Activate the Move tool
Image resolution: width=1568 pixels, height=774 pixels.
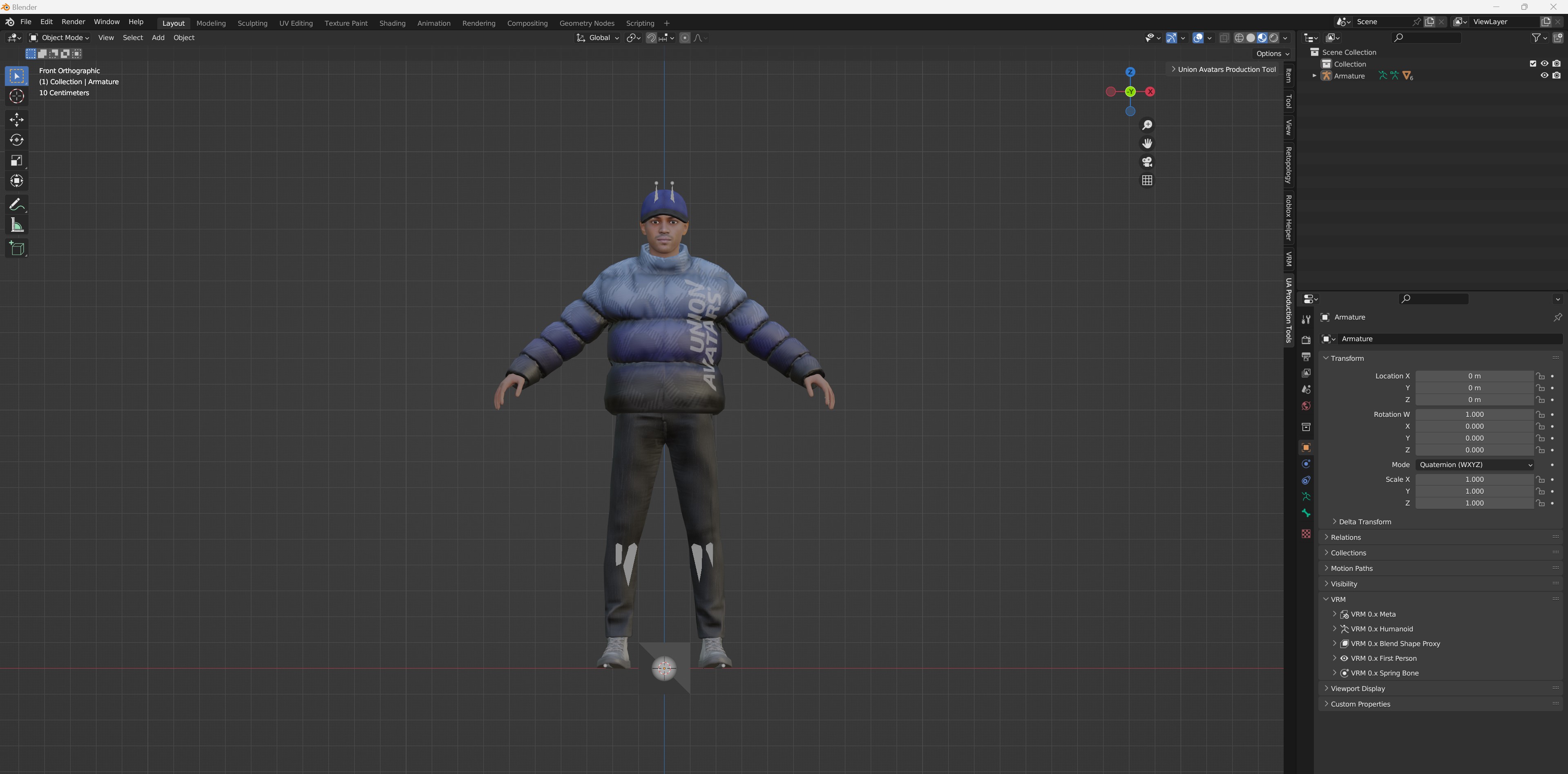coord(16,119)
